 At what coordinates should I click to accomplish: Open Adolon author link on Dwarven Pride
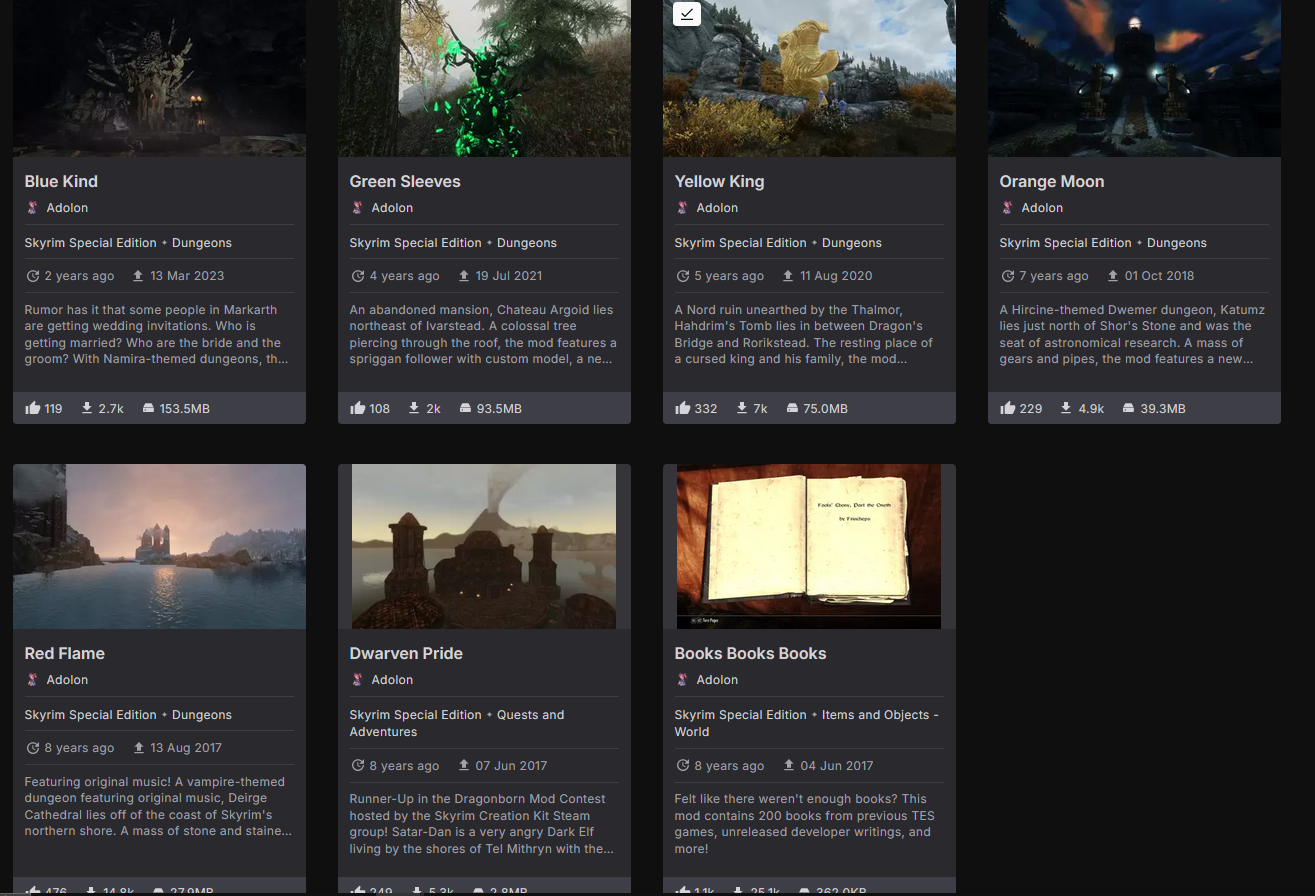(392, 680)
